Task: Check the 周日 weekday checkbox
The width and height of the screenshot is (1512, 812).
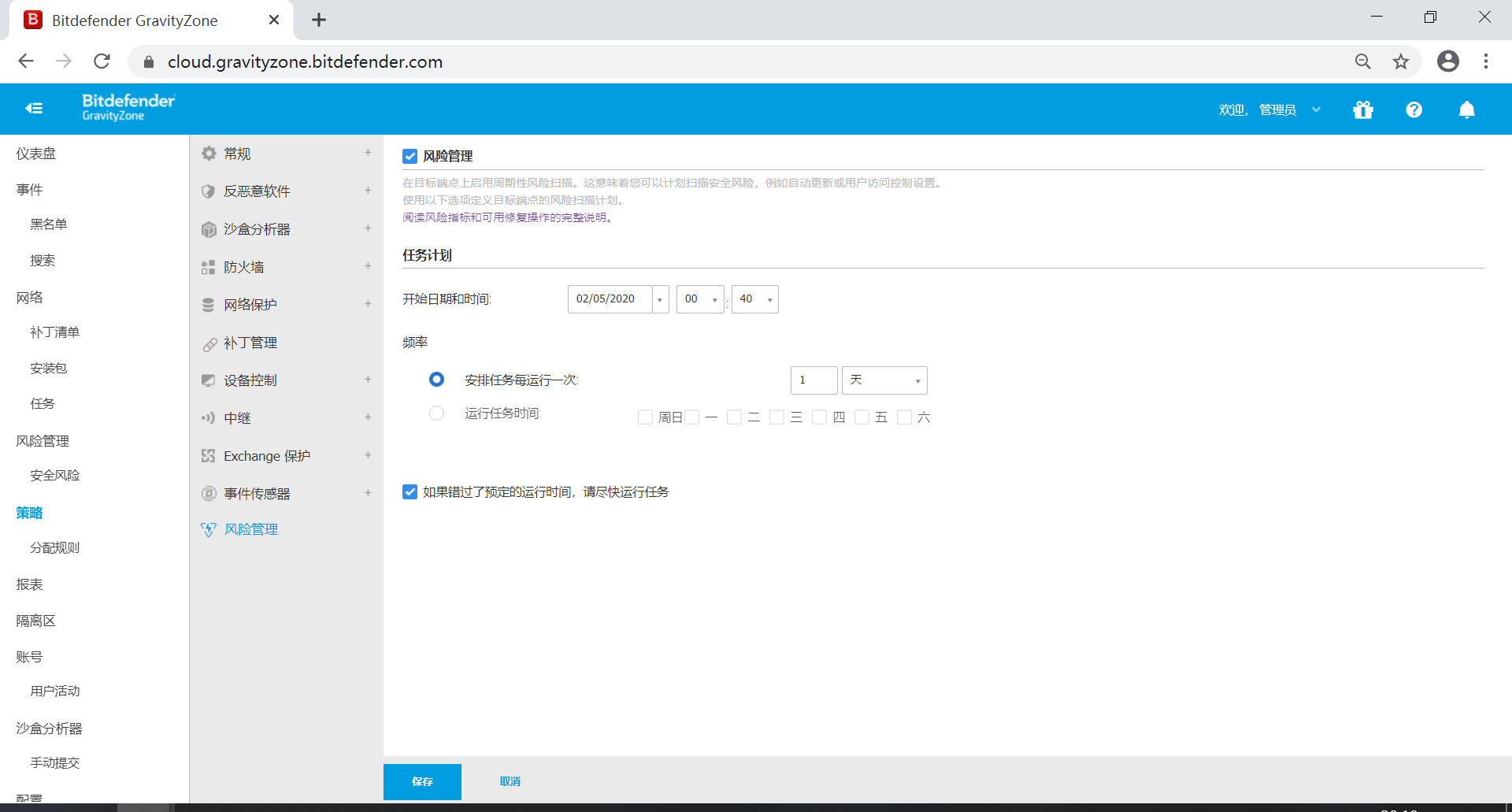Action: 645,417
